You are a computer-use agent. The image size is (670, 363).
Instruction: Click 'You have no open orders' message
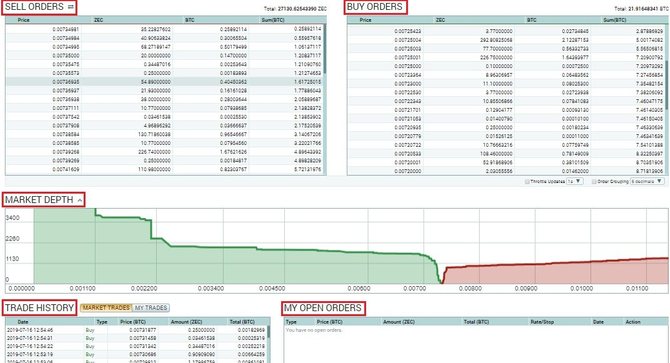[314, 330]
